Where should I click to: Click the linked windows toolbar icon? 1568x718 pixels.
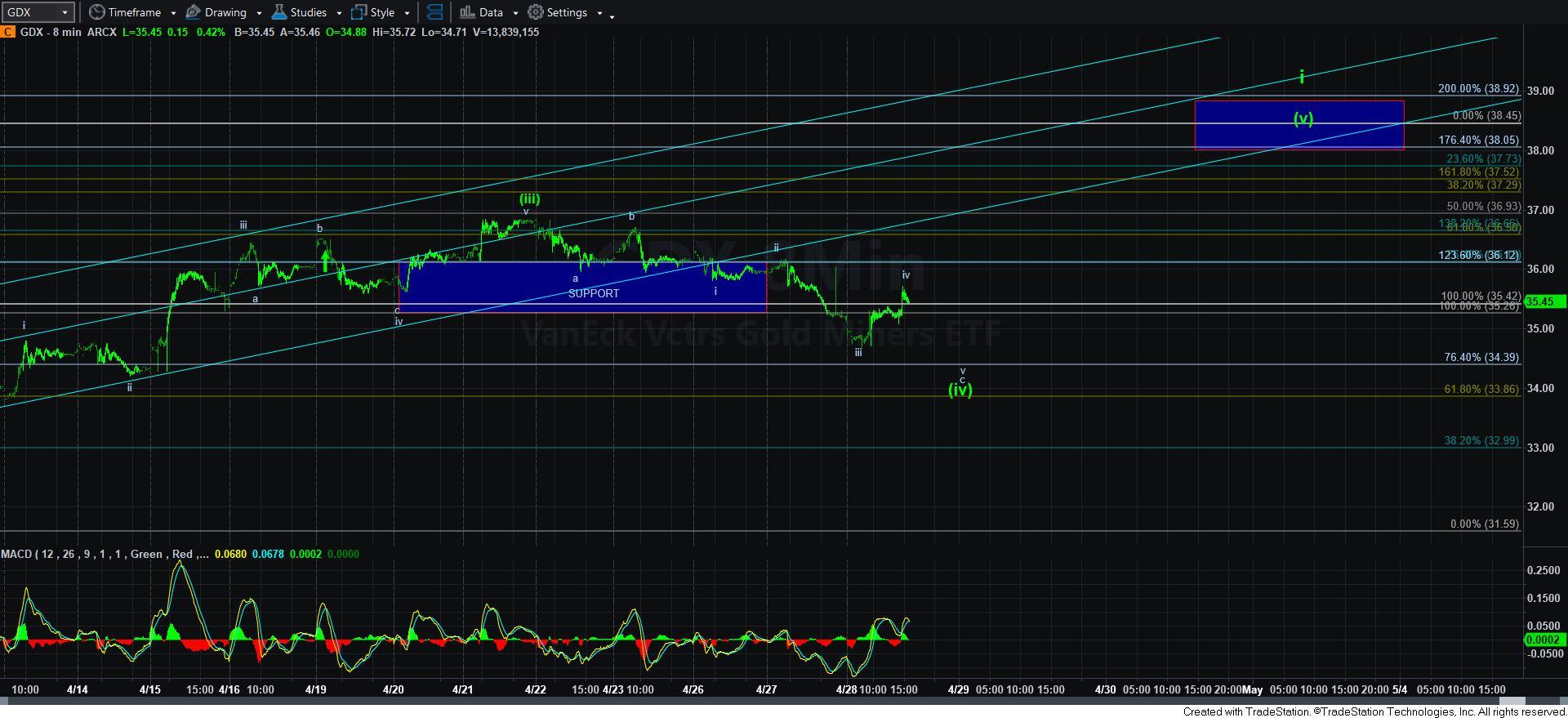pos(435,12)
